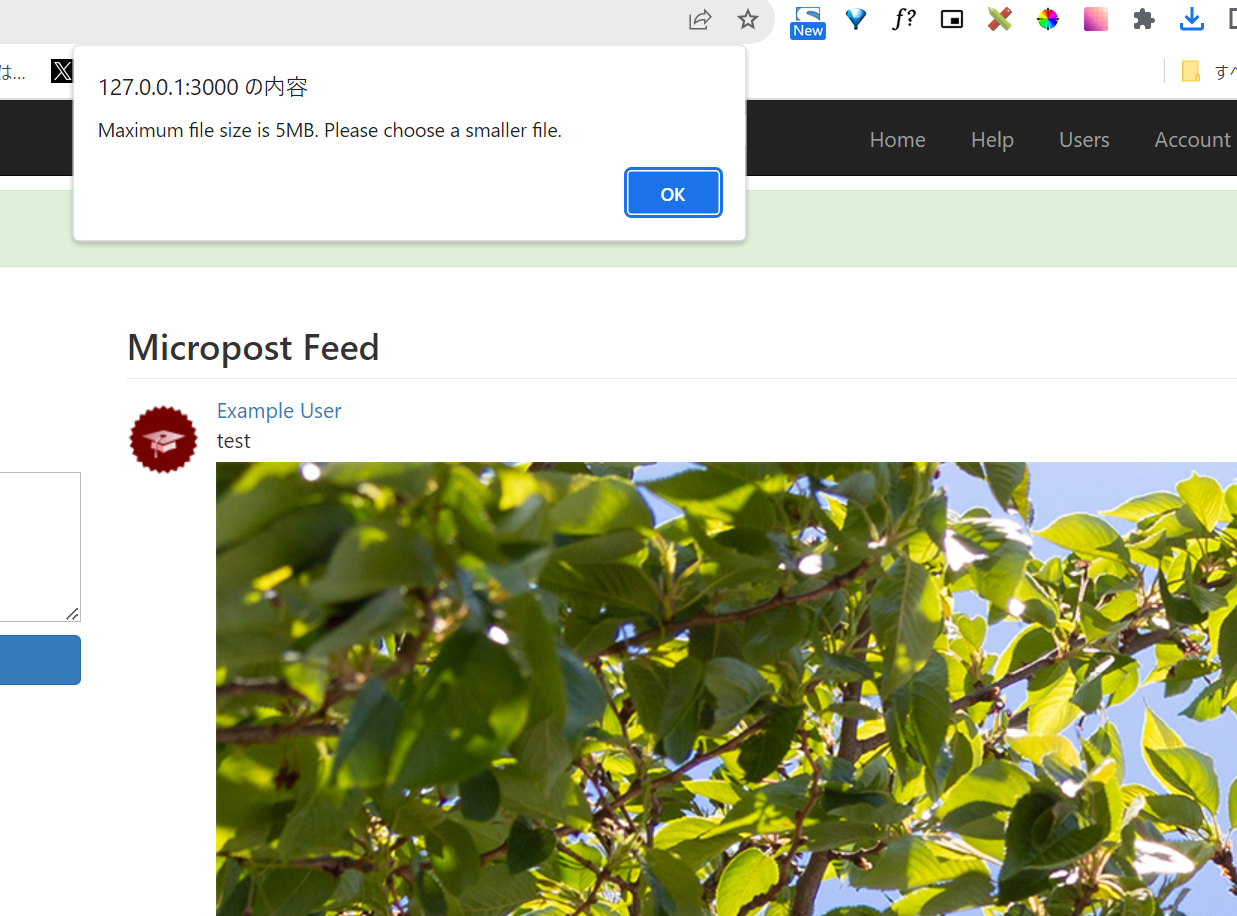Open the extension with the New badge

coord(807,21)
